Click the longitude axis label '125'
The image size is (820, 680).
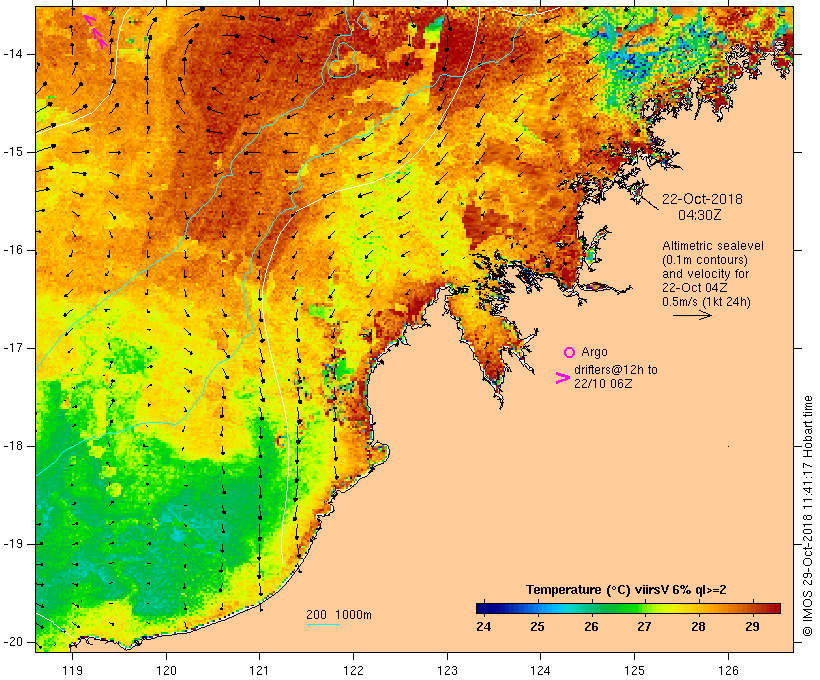point(634,670)
